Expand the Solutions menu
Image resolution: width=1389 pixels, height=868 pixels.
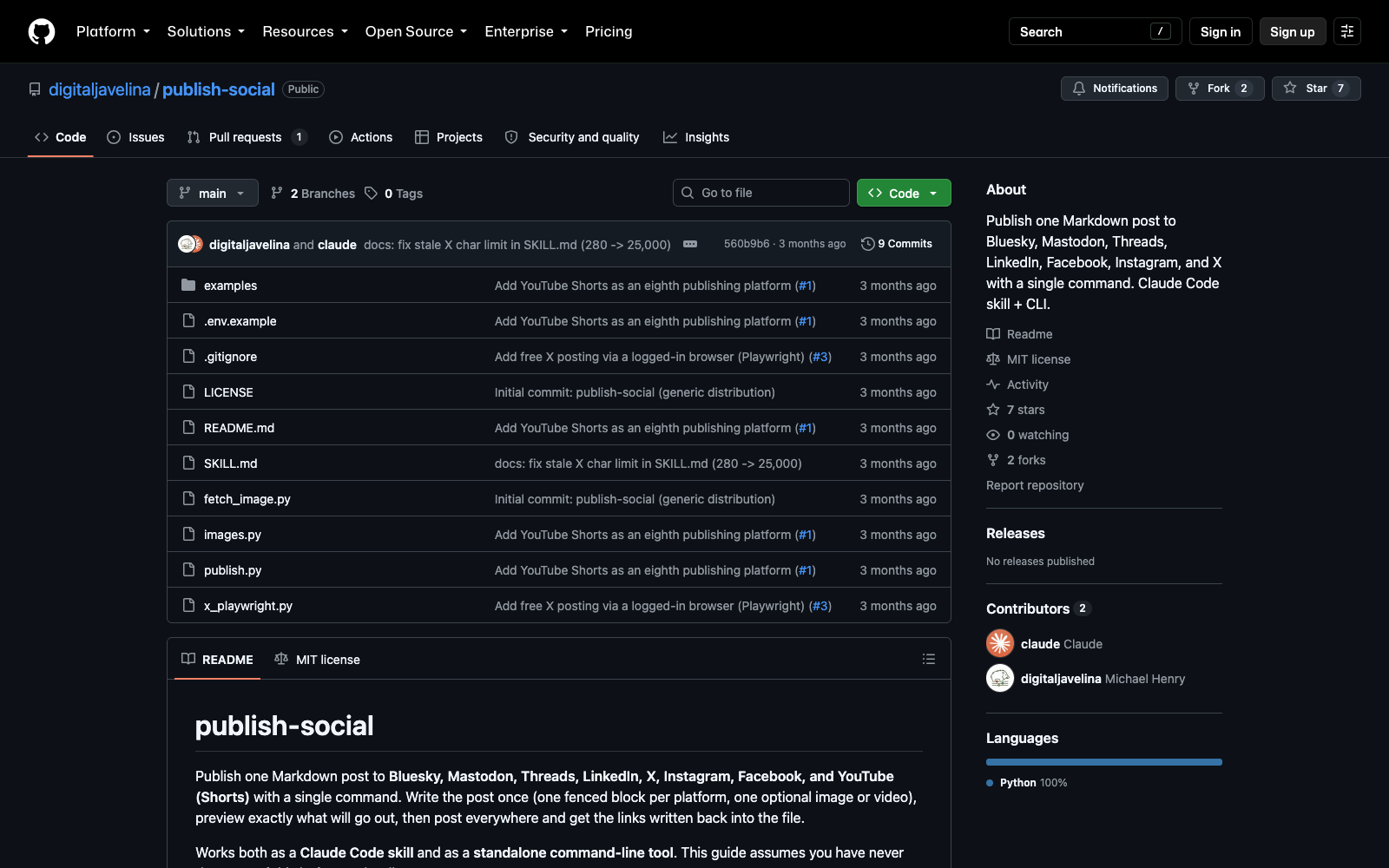(206, 31)
